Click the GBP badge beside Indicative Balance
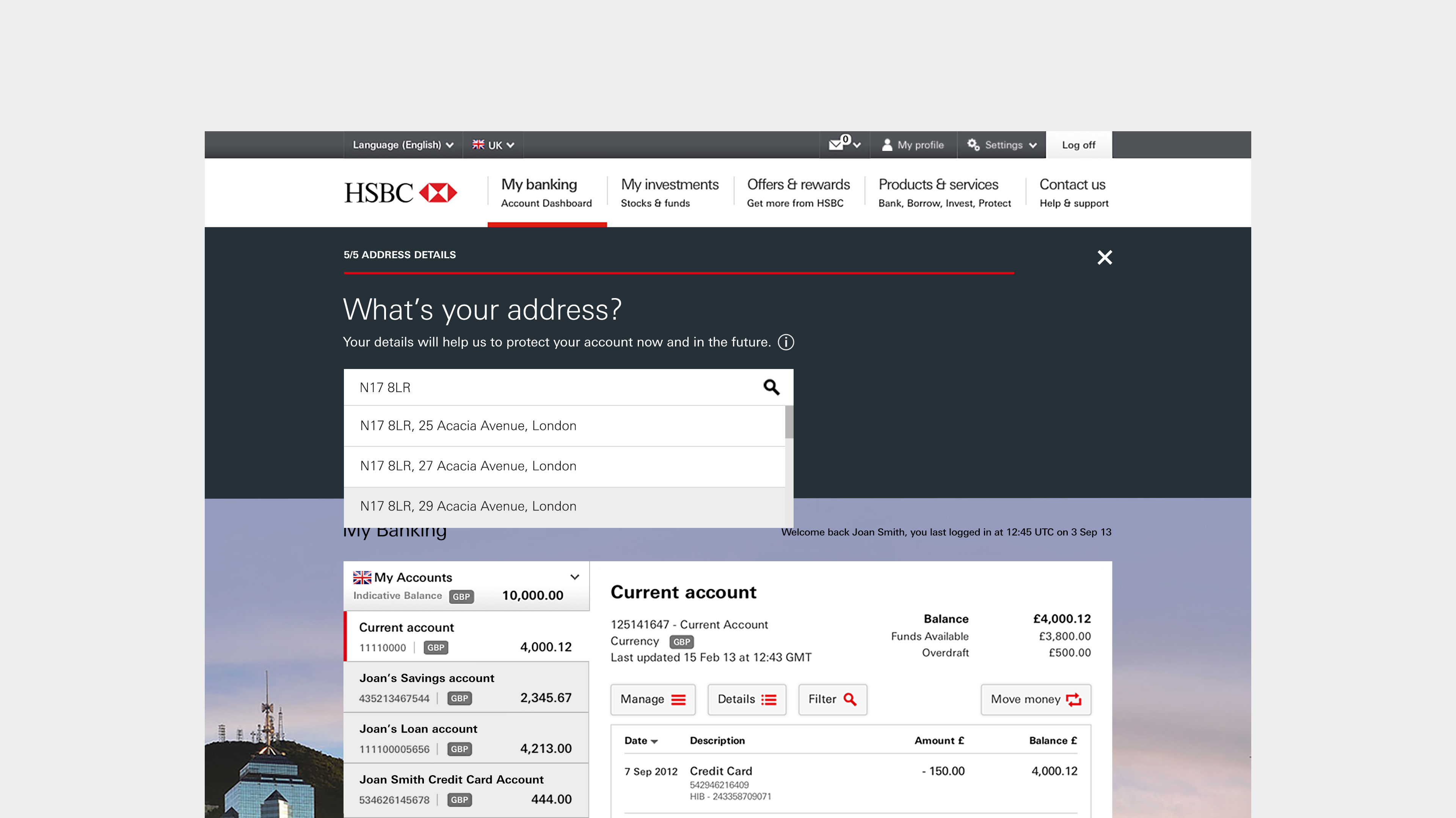 (461, 597)
